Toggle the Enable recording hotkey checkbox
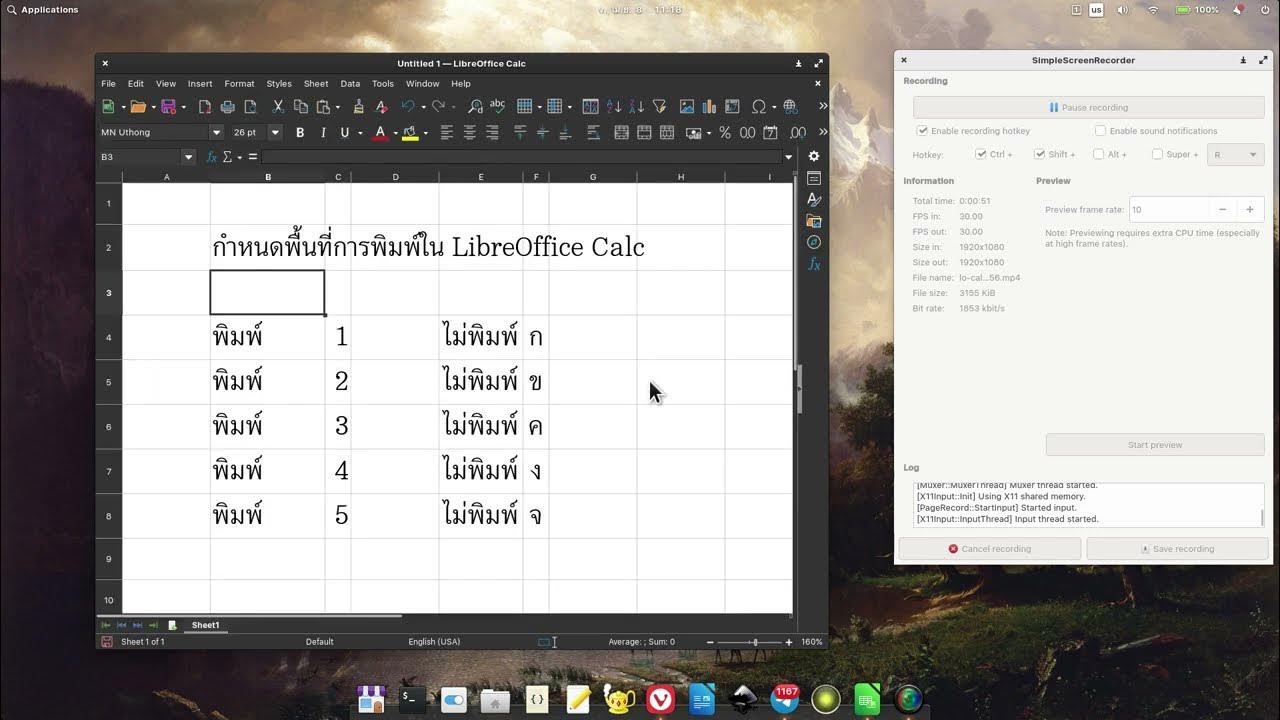The width and height of the screenshot is (1280, 720). [922, 131]
